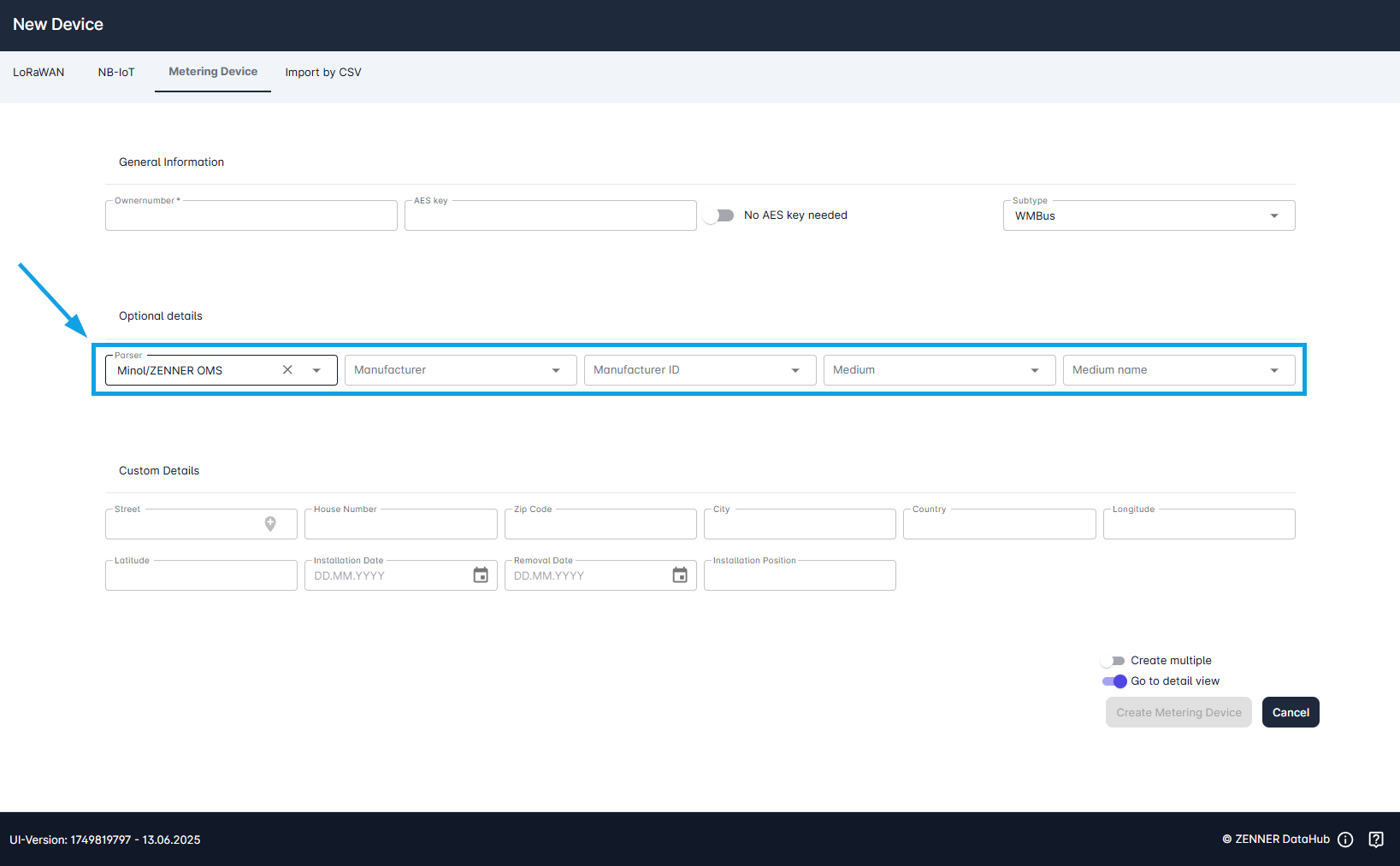
Task: Open the Subtype WMBus dropdown
Action: click(x=1273, y=215)
